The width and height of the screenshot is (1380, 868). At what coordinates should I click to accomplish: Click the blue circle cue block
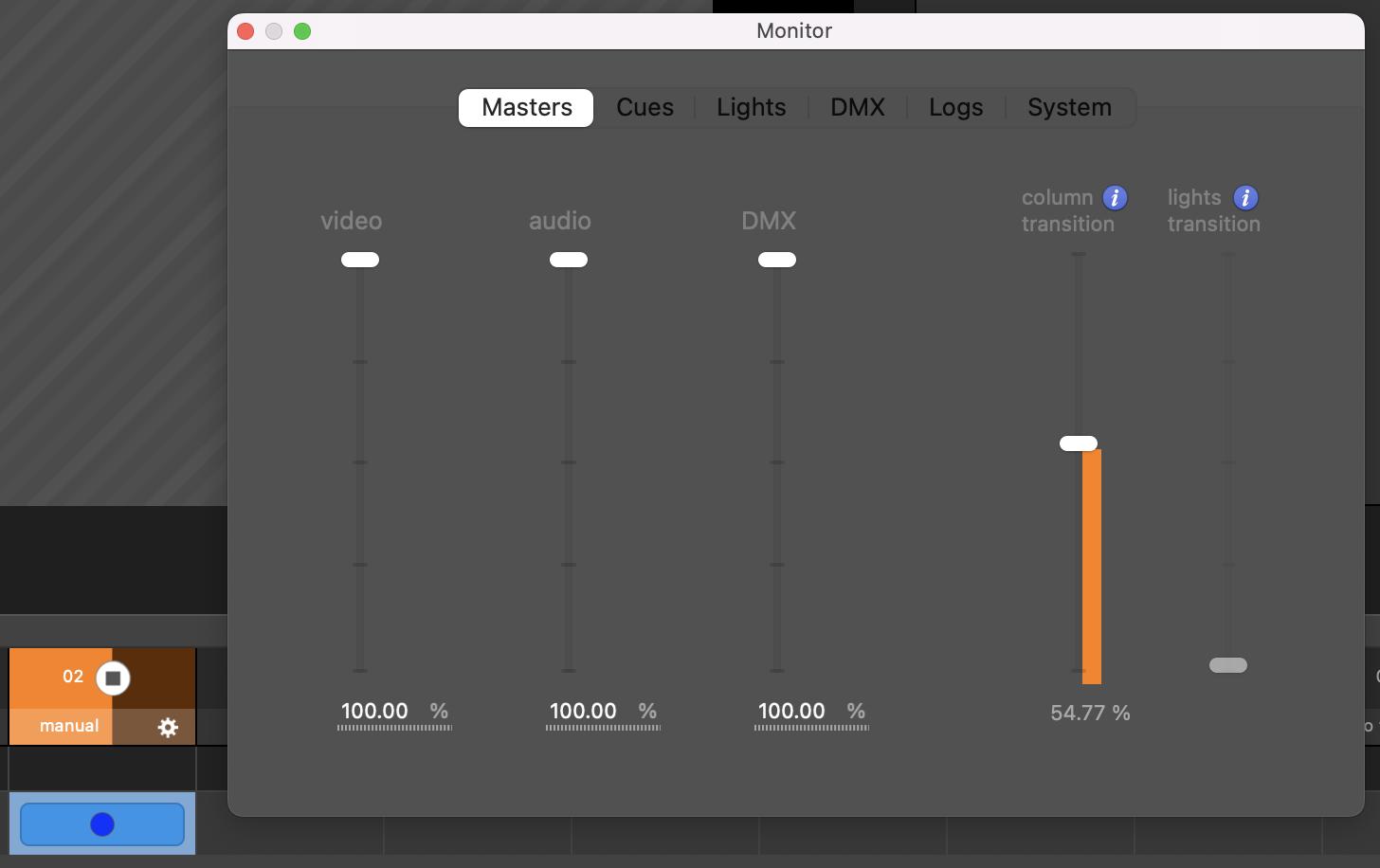(x=102, y=824)
